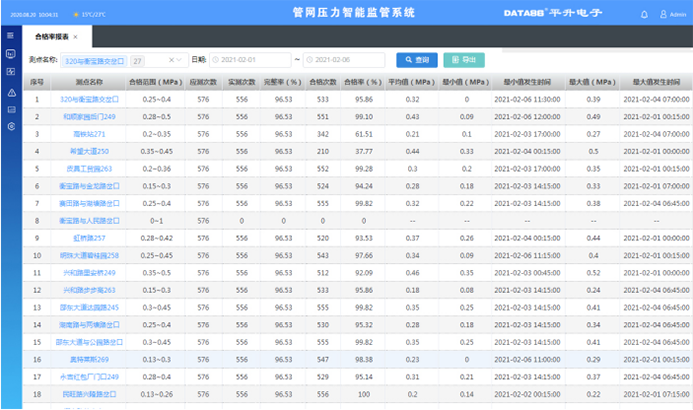This screenshot has height=410, width=693.
Task: Click the 100 pass rate cell in row 18
Action: 364,394
